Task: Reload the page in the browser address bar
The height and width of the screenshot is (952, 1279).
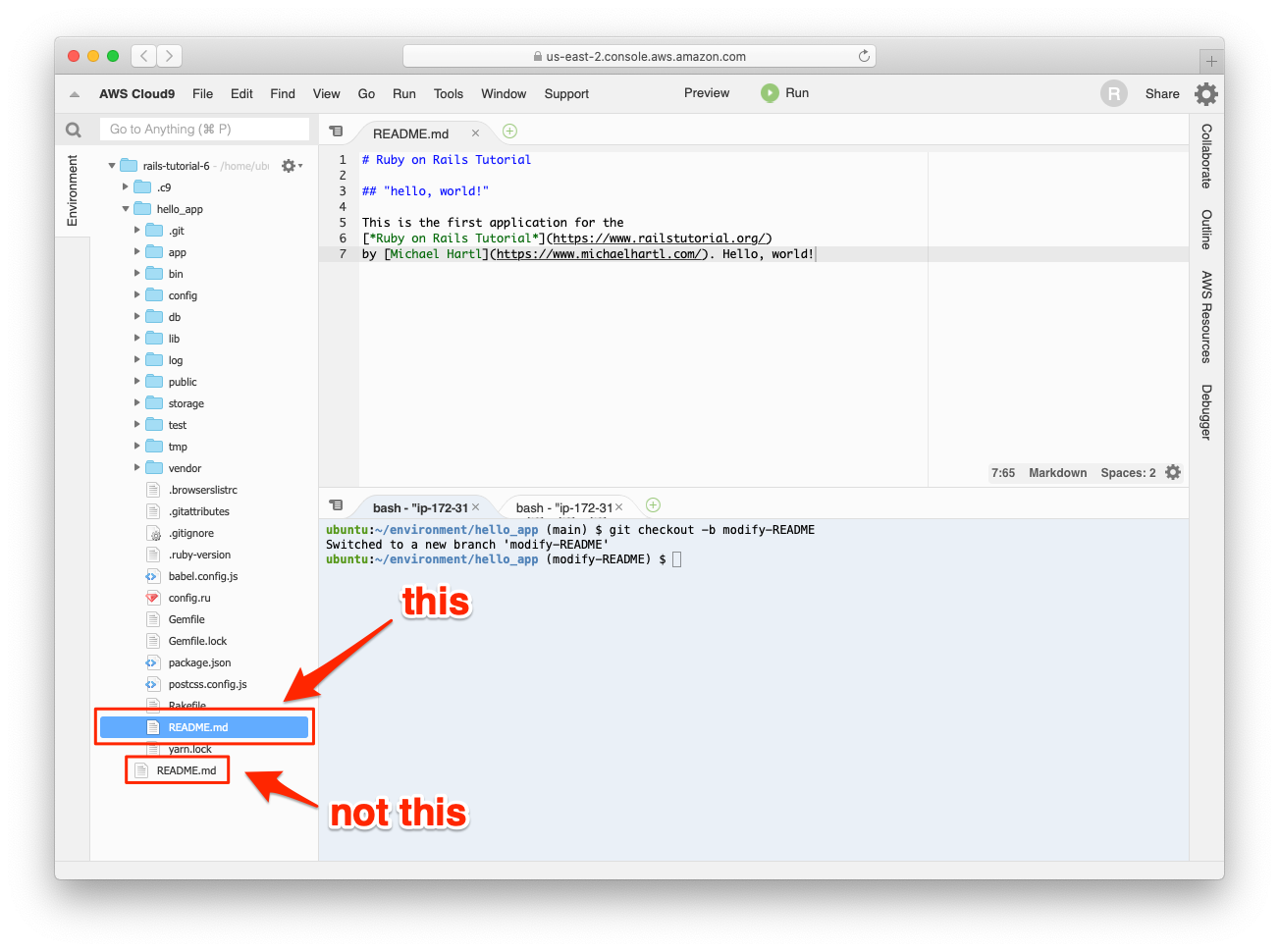Action: (864, 56)
